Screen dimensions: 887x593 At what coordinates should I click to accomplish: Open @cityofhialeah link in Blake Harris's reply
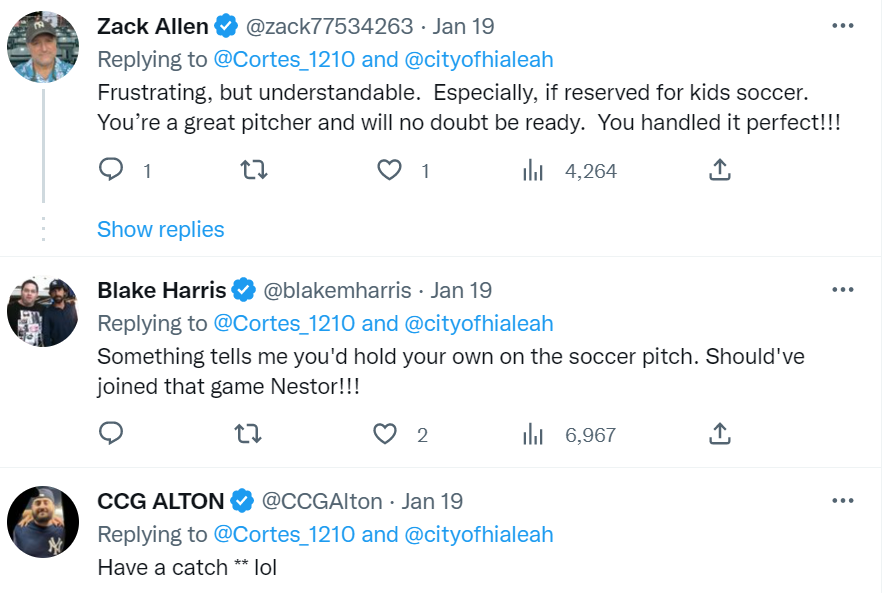[x=478, y=323]
